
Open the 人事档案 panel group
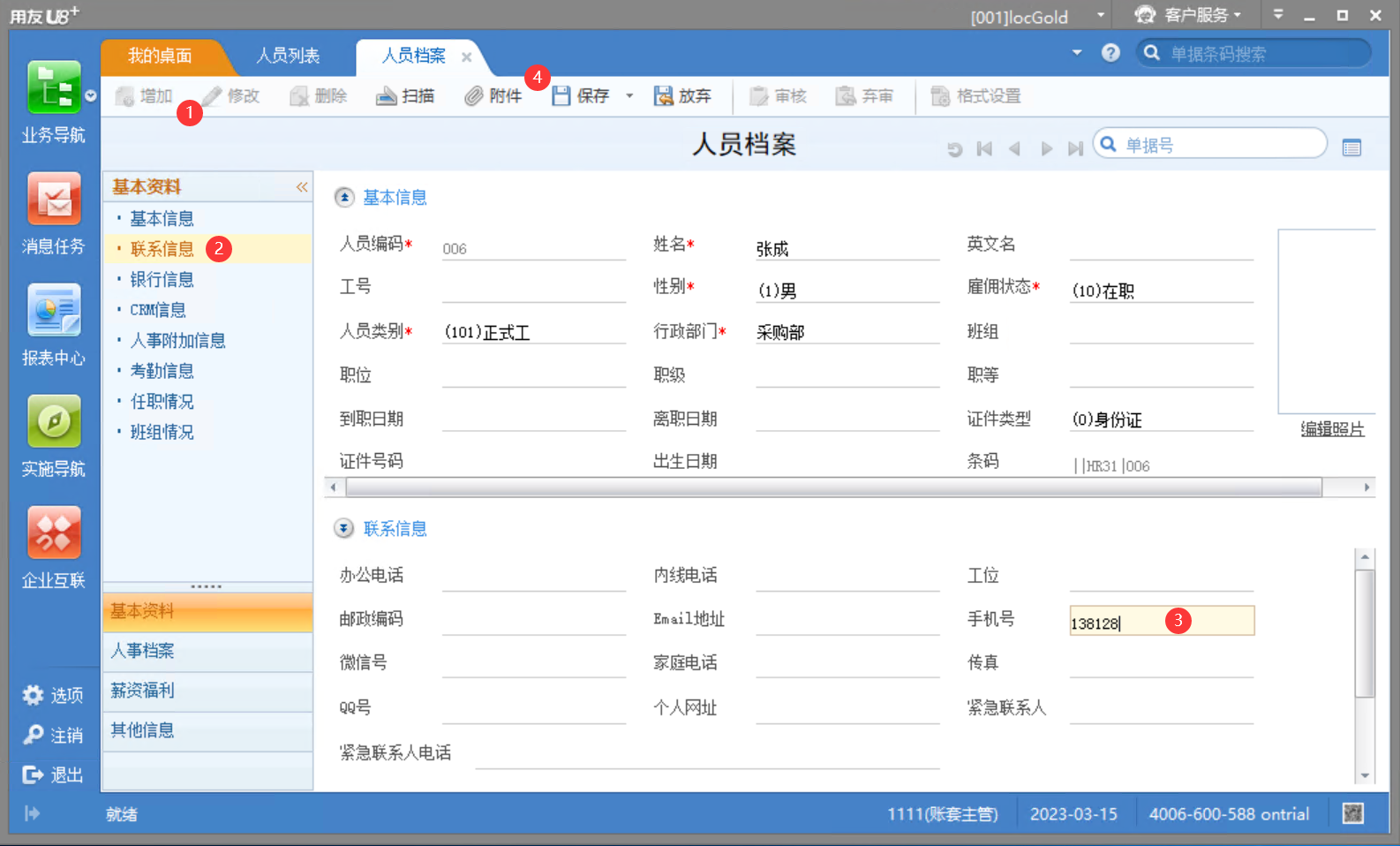tap(208, 651)
